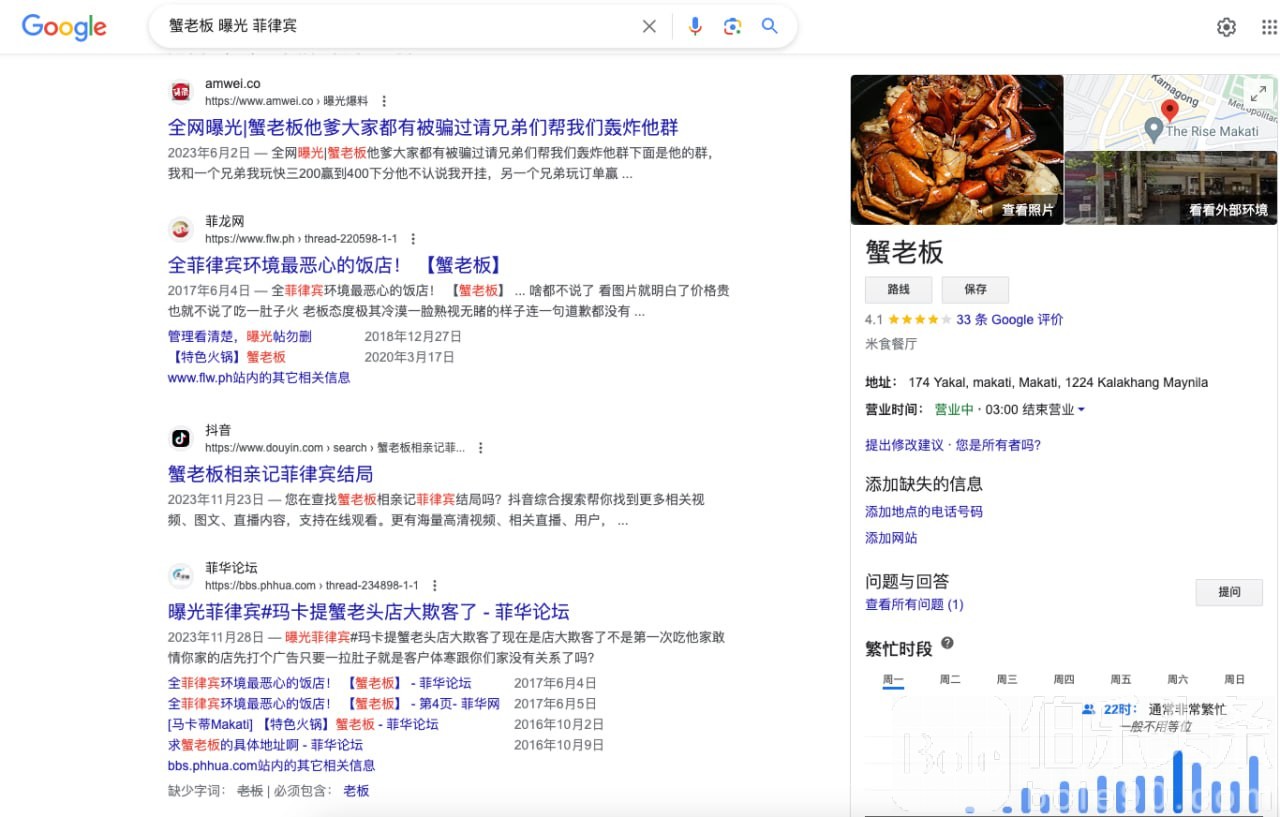Clear the search box with the X icon
The width and height of the screenshot is (1280, 817).
tap(649, 27)
